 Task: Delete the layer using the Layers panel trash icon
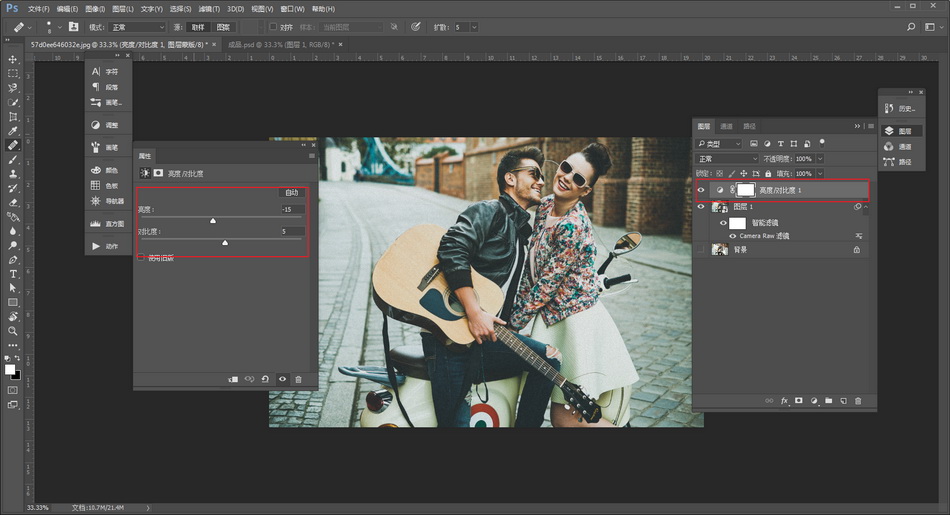pyautogui.click(x=857, y=401)
